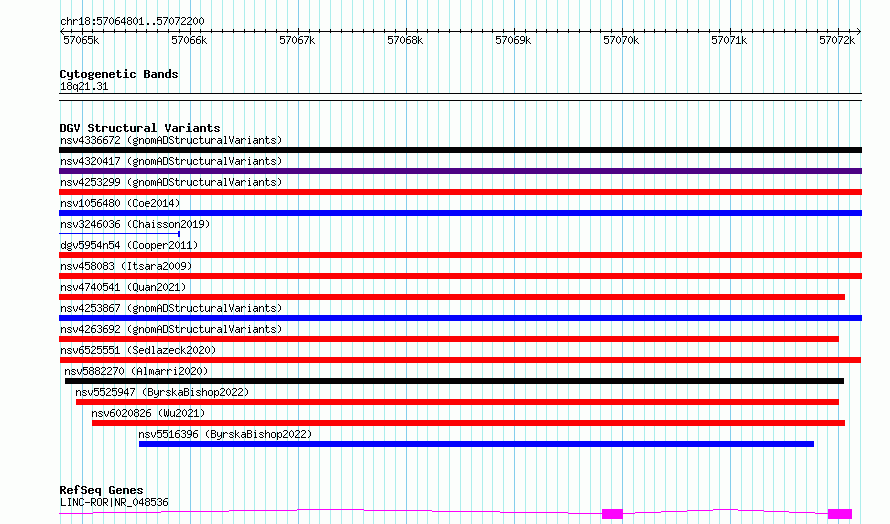The image size is (890, 524).
Task: Click the 57070k ruler tick mark
Action: click(x=622, y=32)
